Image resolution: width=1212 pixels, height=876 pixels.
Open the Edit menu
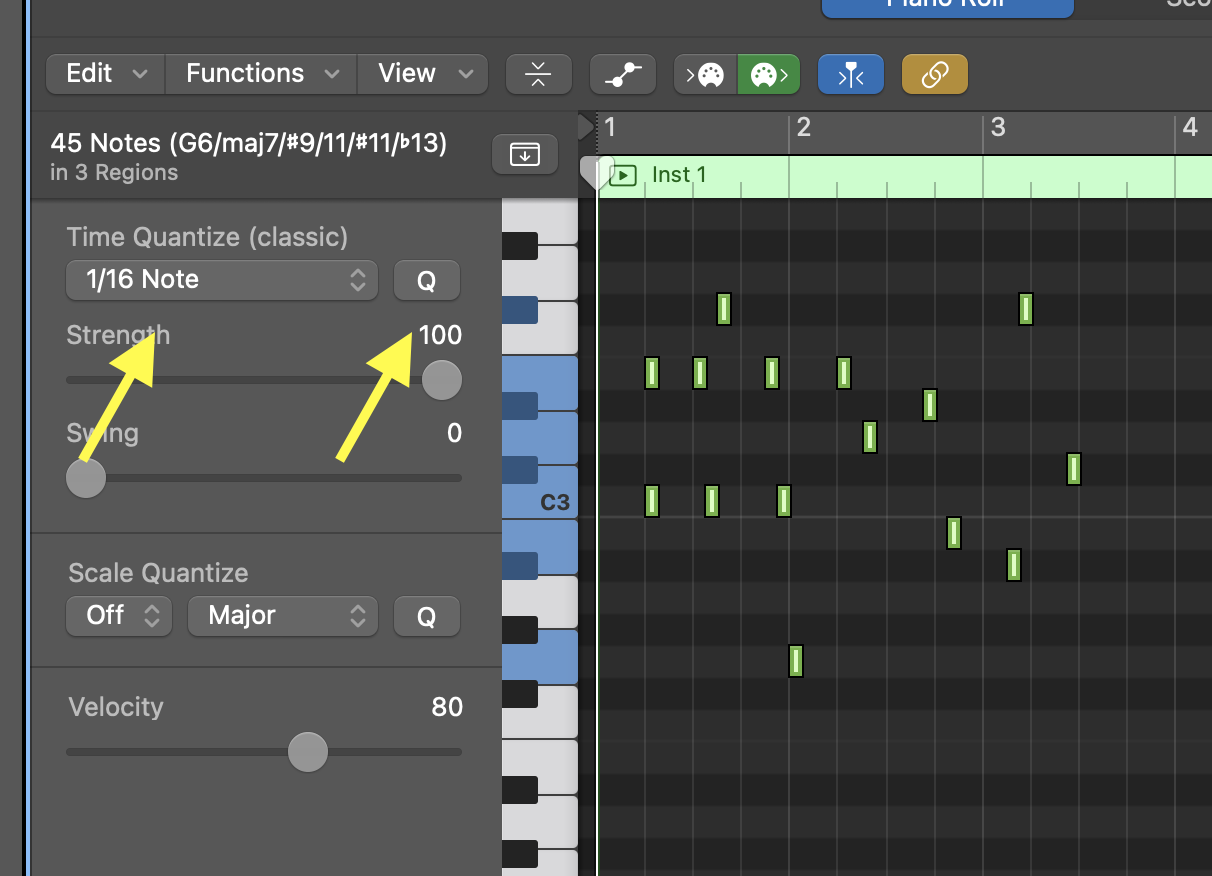pyautogui.click(x=105, y=74)
